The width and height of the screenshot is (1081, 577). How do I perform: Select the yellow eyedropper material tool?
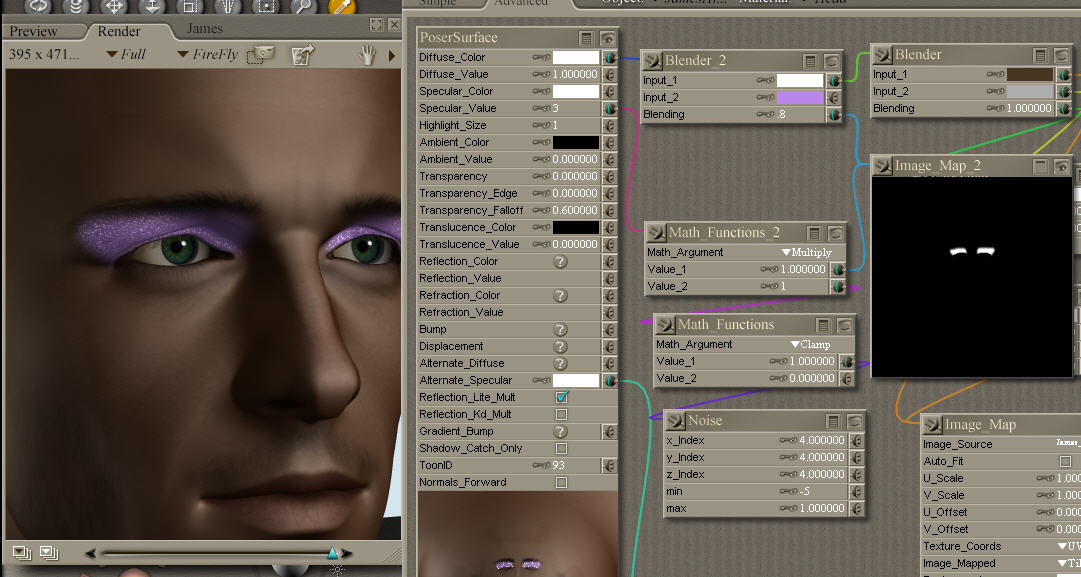click(x=342, y=5)
